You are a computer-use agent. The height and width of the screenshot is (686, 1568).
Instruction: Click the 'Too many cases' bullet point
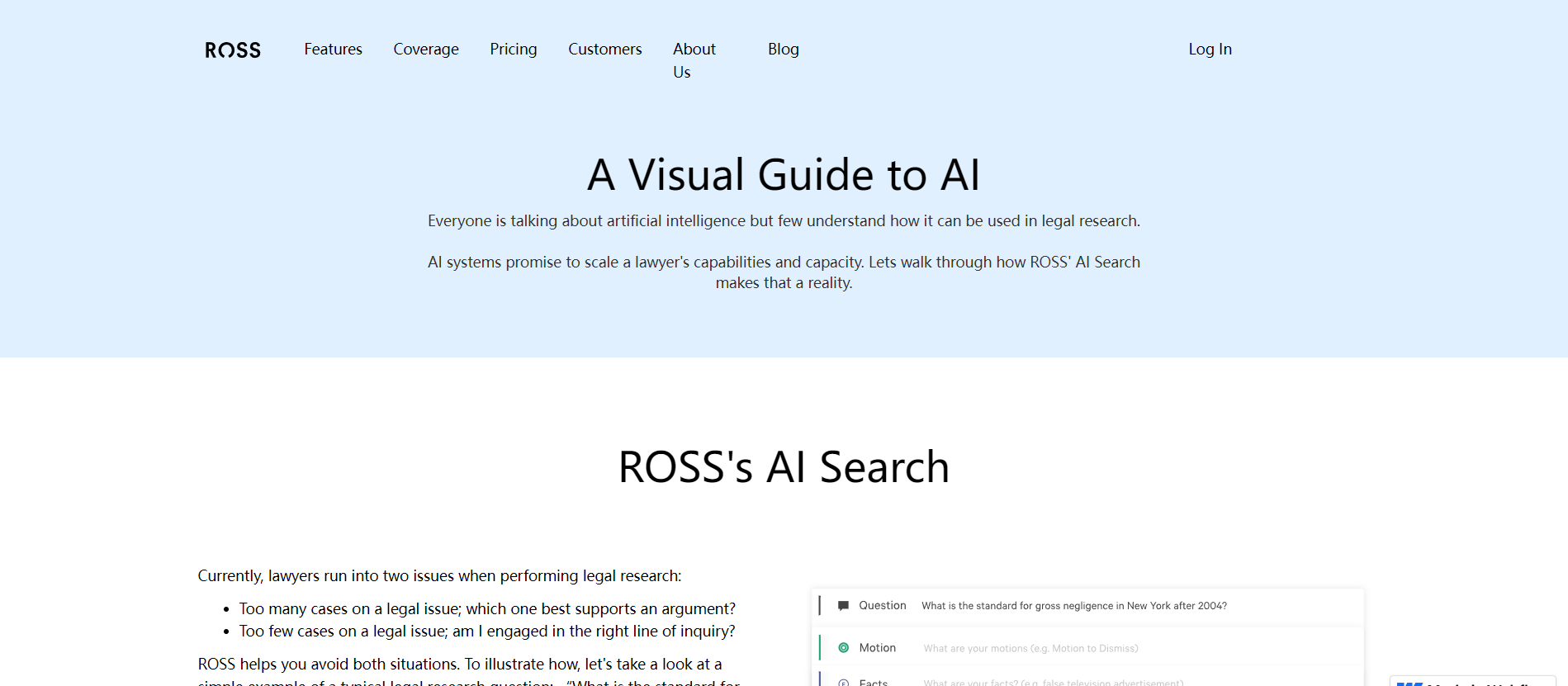pyautogui.click(x=486, y=609)
